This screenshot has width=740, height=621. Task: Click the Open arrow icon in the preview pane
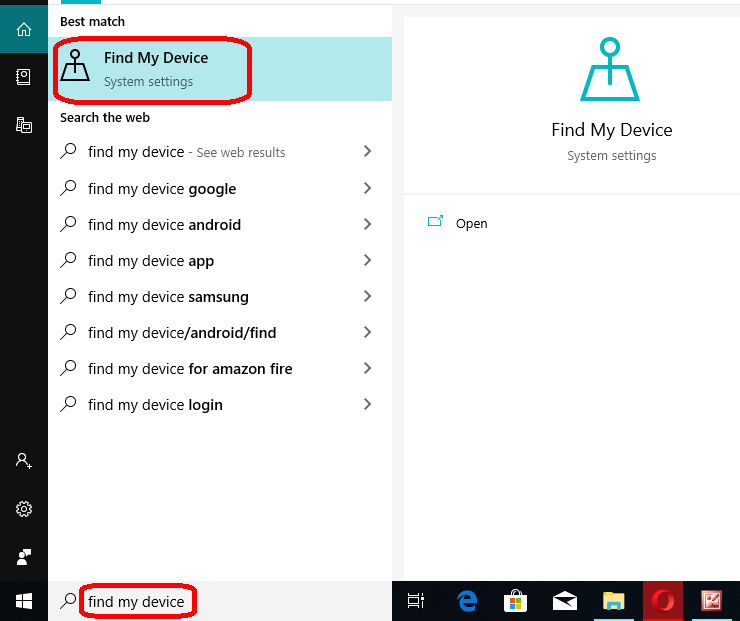pyautogui.click(x=435, y=221)
